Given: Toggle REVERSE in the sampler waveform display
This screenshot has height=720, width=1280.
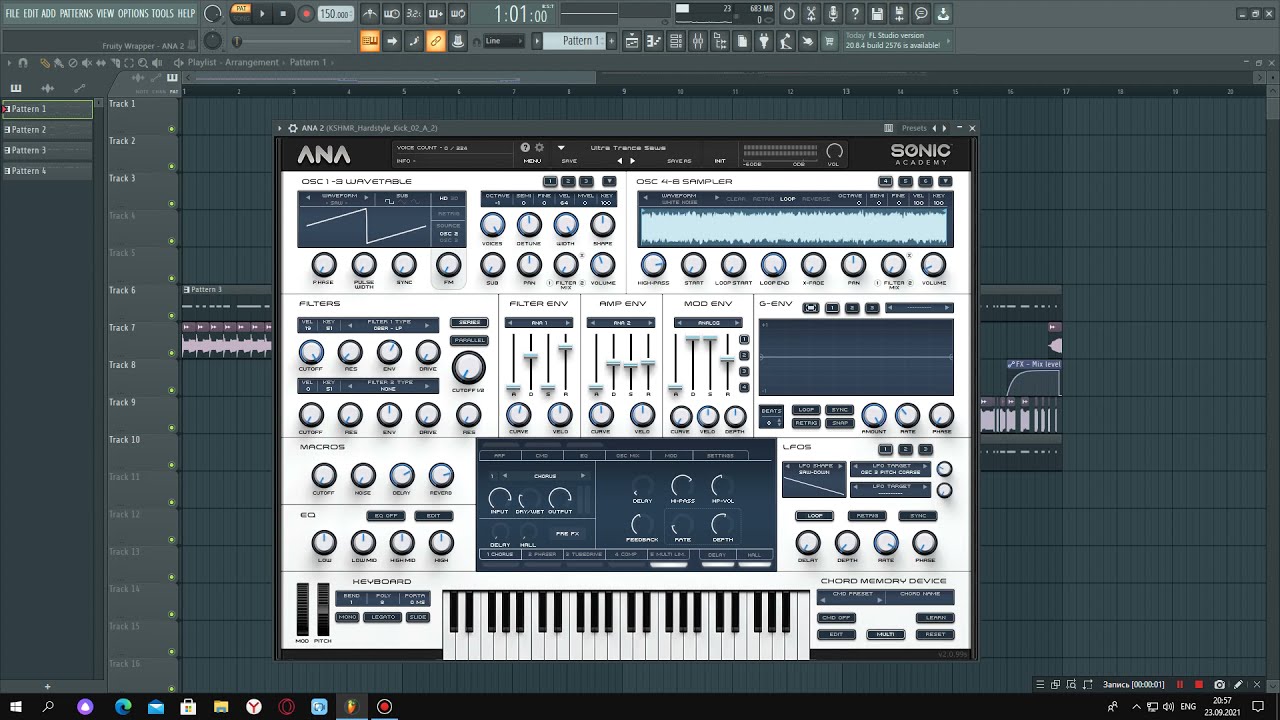Looking at the screenshot, I should click(816, 199).
